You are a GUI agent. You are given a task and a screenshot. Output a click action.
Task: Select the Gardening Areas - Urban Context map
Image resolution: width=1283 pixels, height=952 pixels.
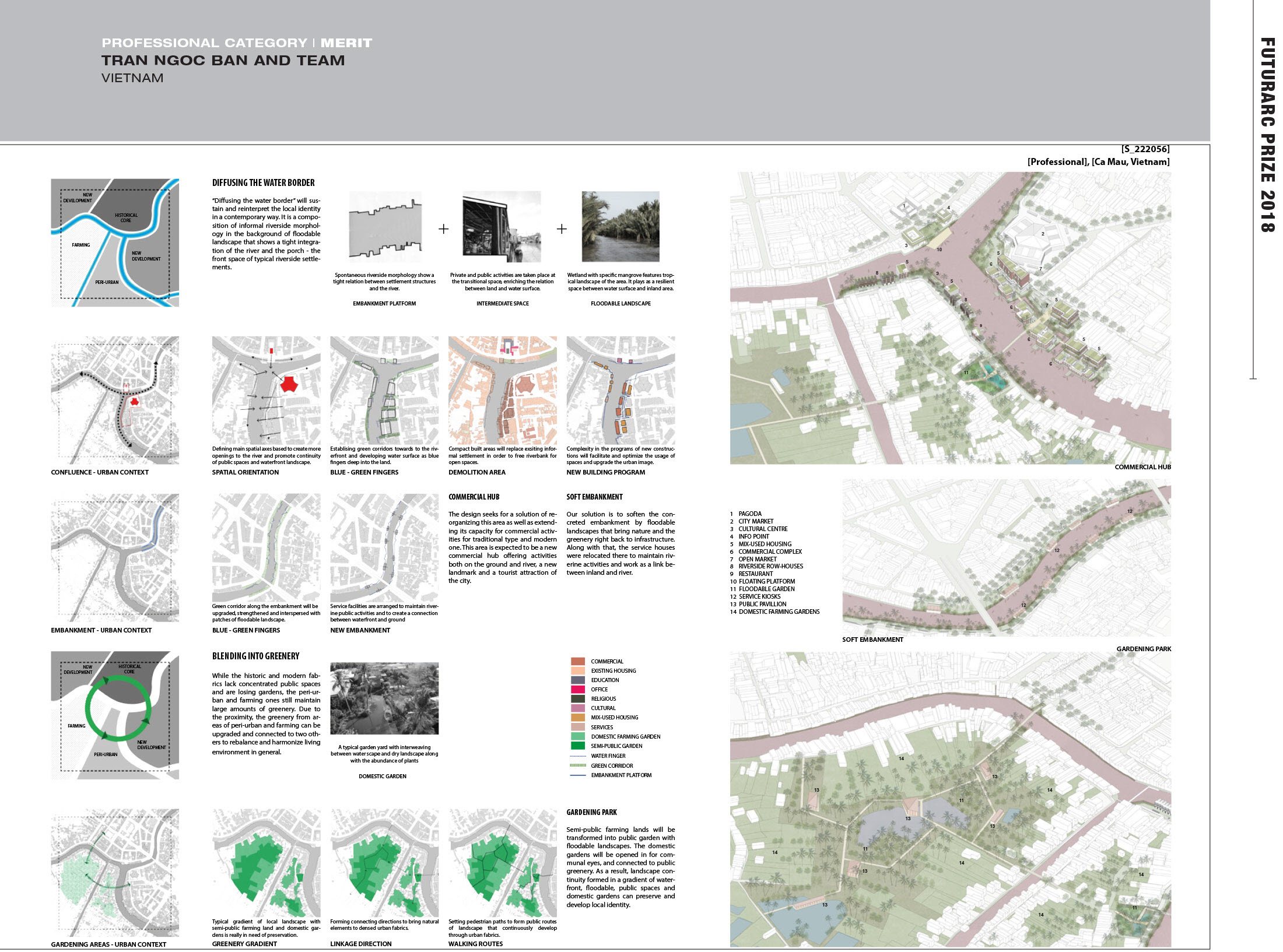115,872
